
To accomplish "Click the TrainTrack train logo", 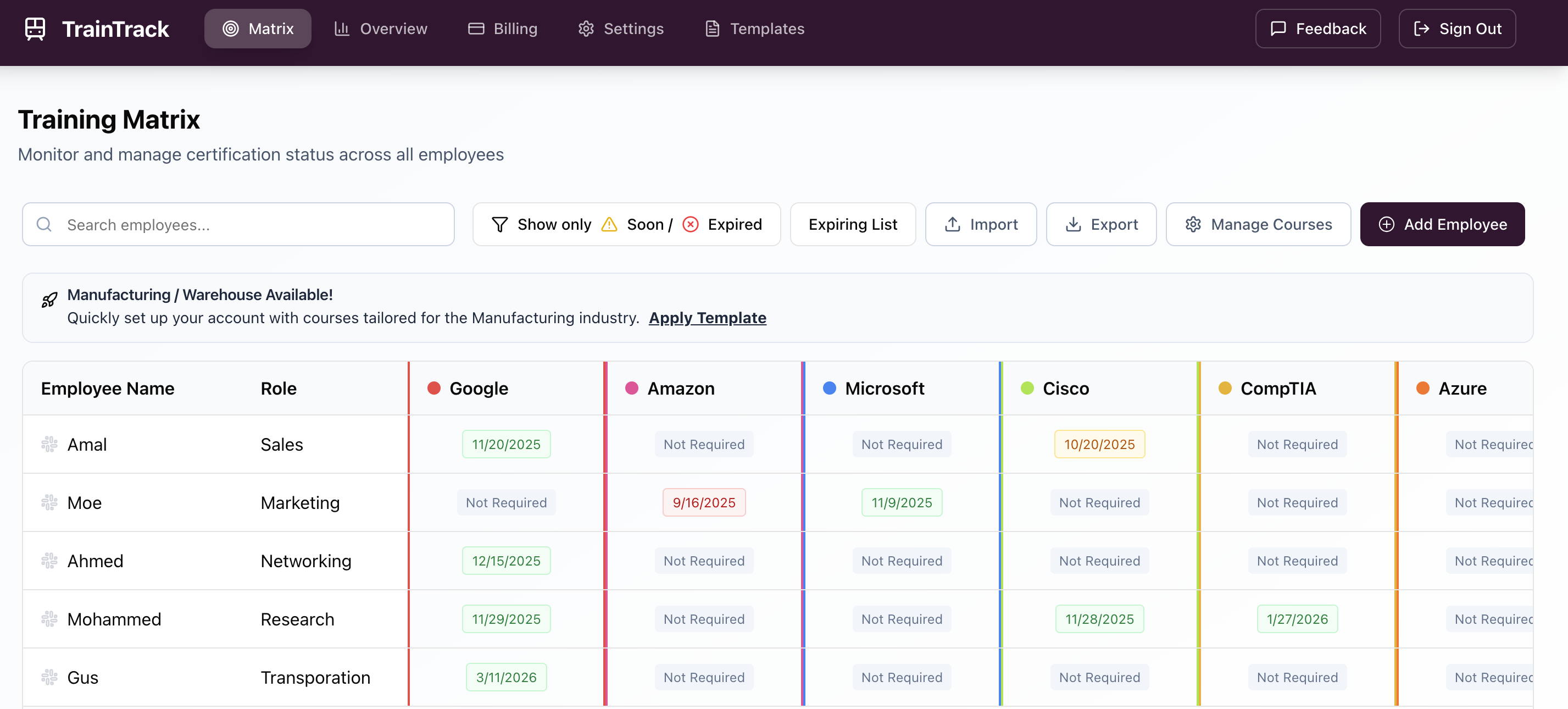I will [x=35, y=28].
